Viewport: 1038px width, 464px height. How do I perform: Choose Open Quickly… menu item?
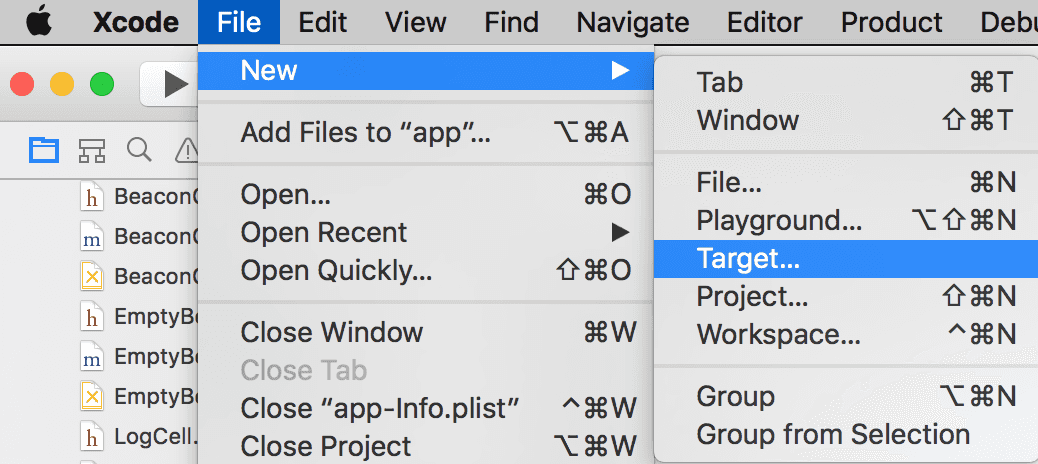pyautogui.click(x=337, y=270)
